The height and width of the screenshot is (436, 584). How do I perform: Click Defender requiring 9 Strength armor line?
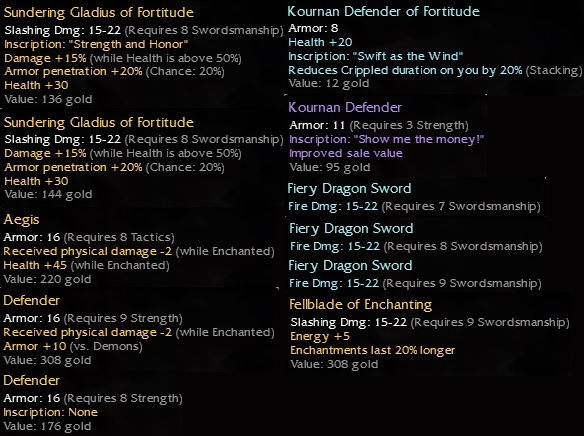tap(93, 318)
